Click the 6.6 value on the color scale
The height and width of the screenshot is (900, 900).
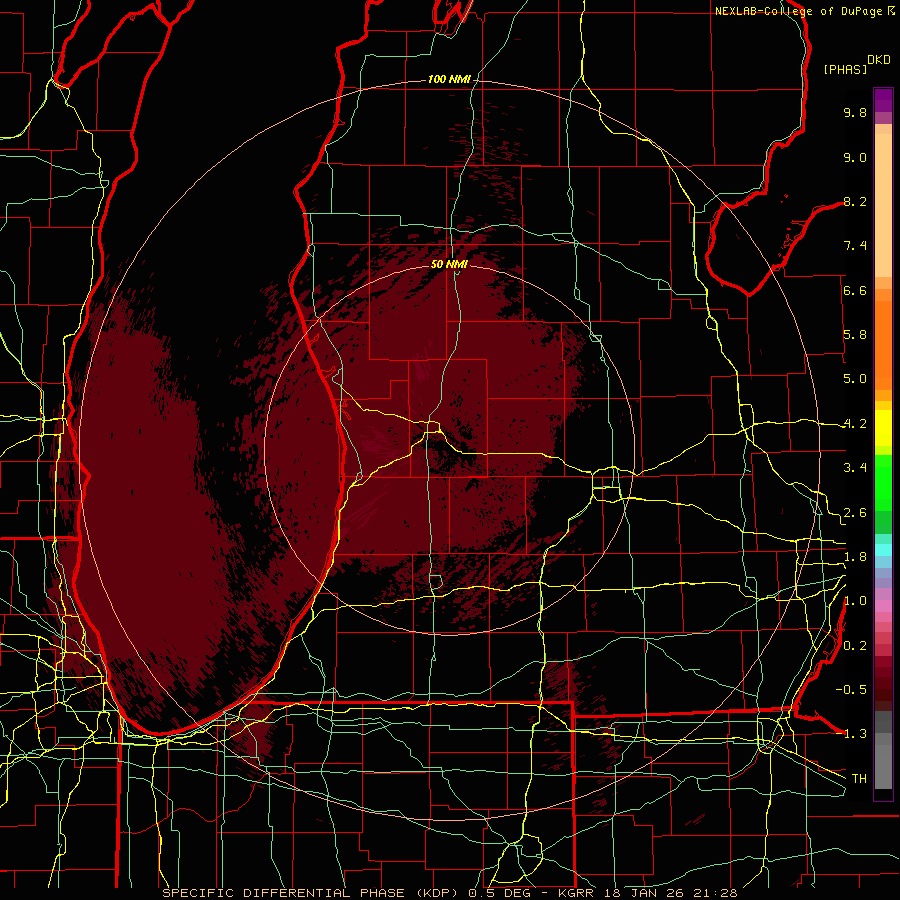coord(855,290)
